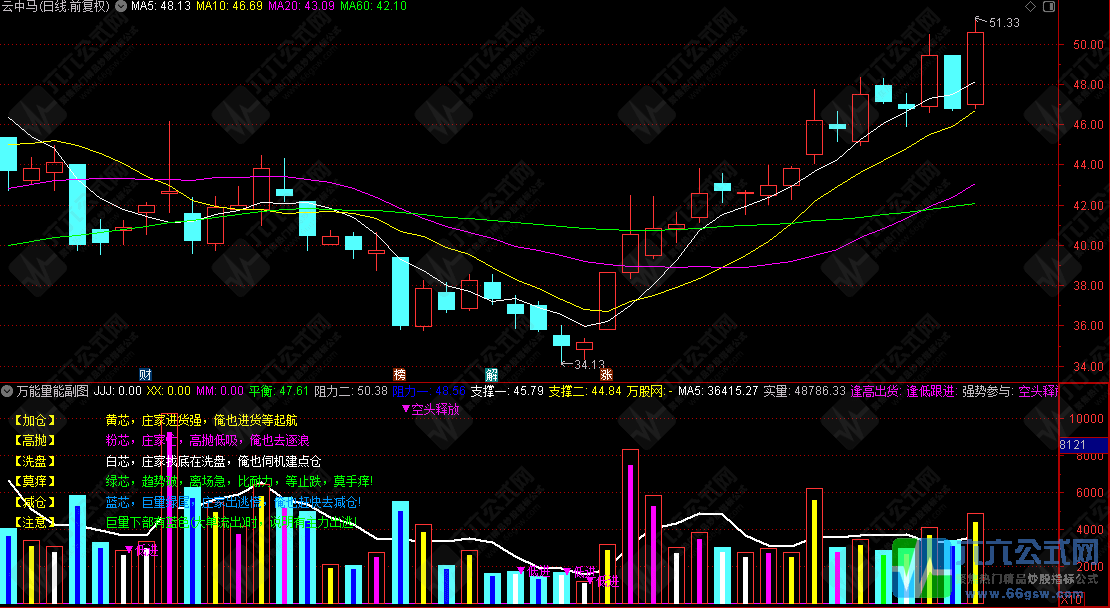Viewport: 1110px width, 608px height.
Task: Click the MA5: 36415.27 volume average label
Action: coord(719,391)
